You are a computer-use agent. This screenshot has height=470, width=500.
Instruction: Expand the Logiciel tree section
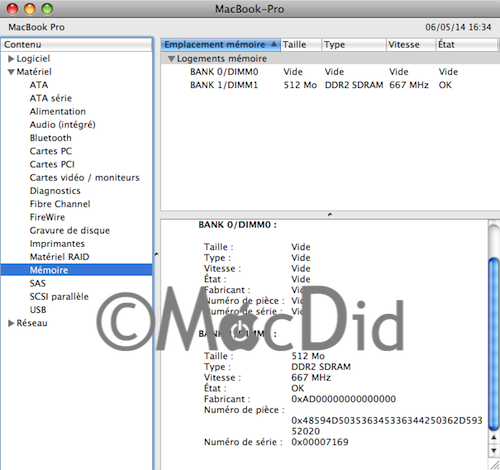pyautogui.click(x=11, y=59)
